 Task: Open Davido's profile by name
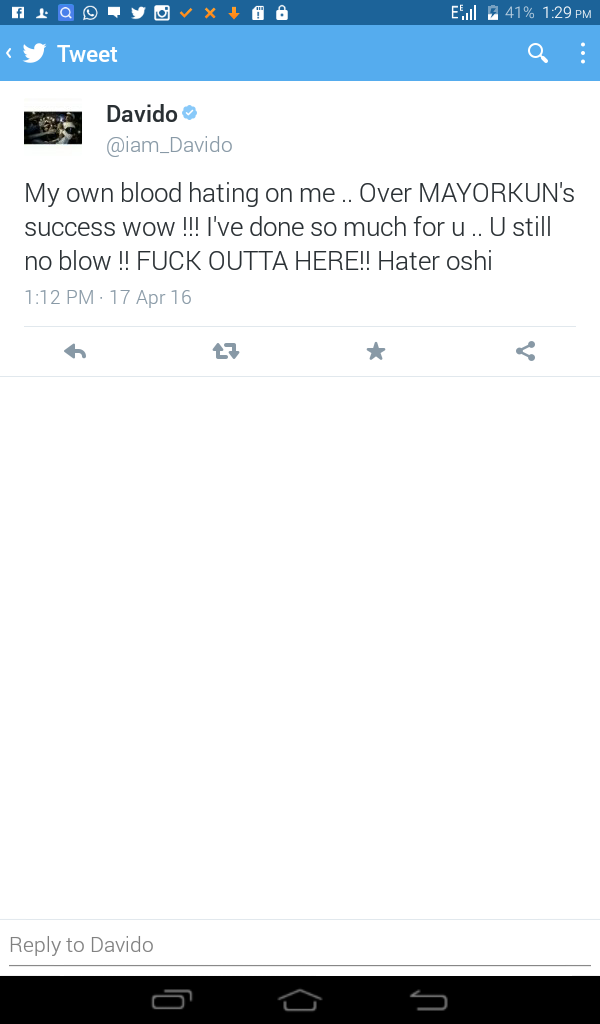click(x=141, y=114)
